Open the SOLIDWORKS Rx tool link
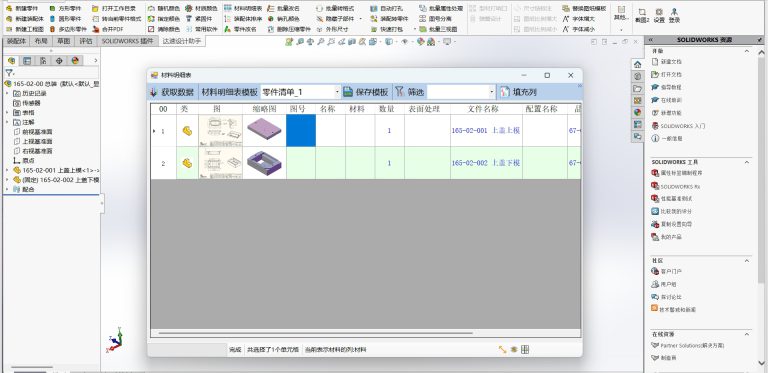768x373 pixels. tap(681, 186)
